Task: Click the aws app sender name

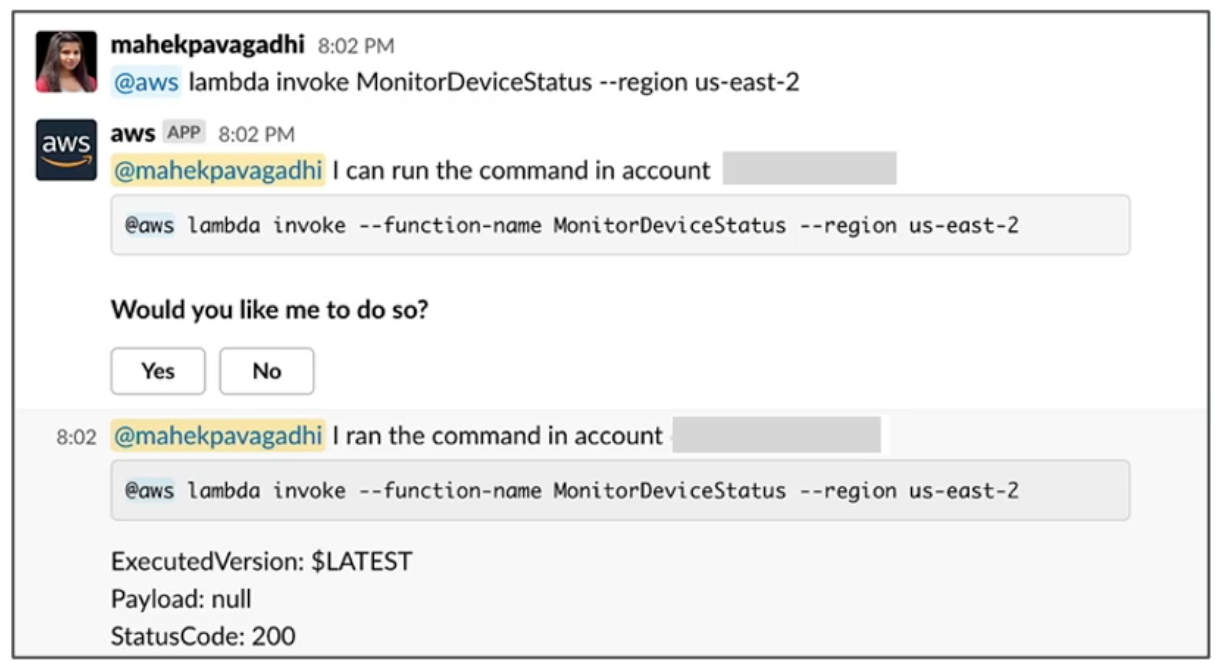Action: pyautogui.click(x=132, y=133)
